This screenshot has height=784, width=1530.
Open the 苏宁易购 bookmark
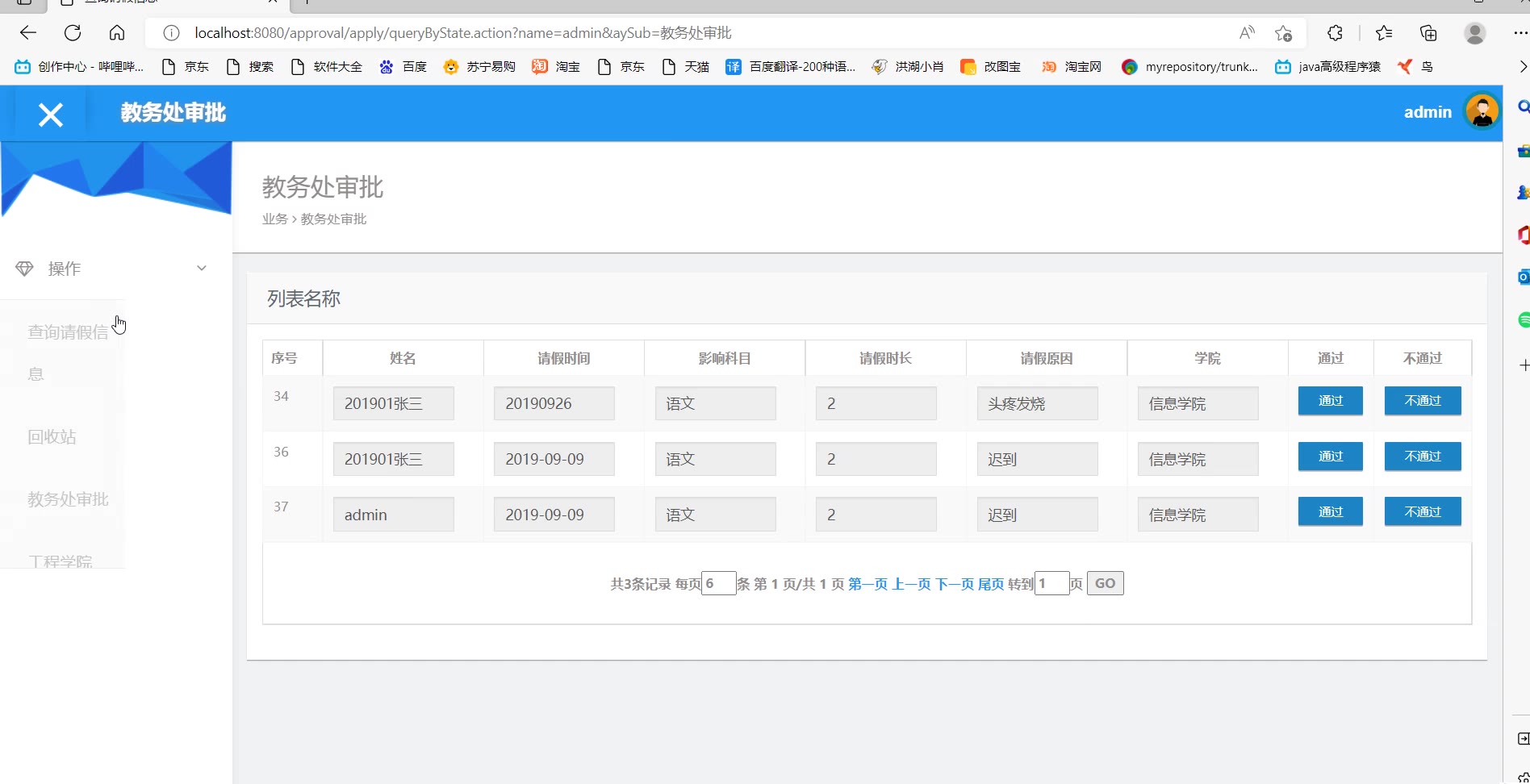coord(479,67)
